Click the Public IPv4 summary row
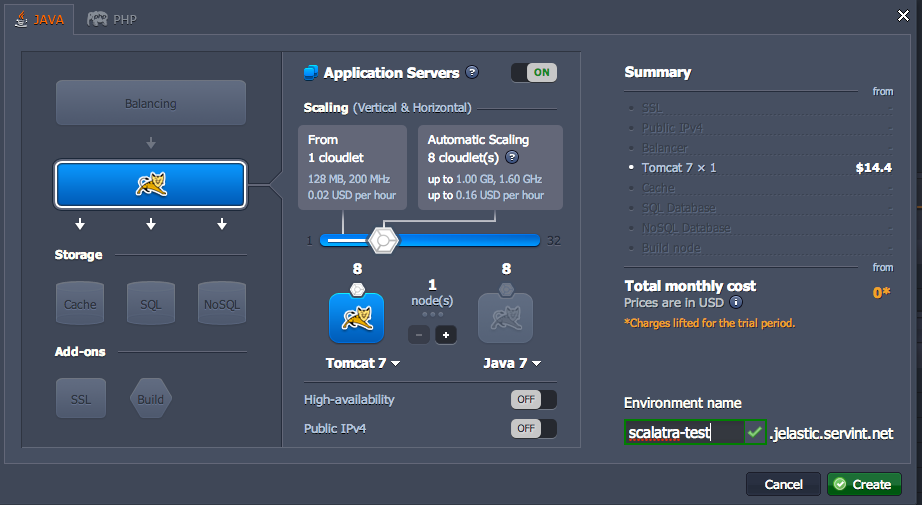The image size is (922, 505). pyautogui.click(x=759, y=128)
